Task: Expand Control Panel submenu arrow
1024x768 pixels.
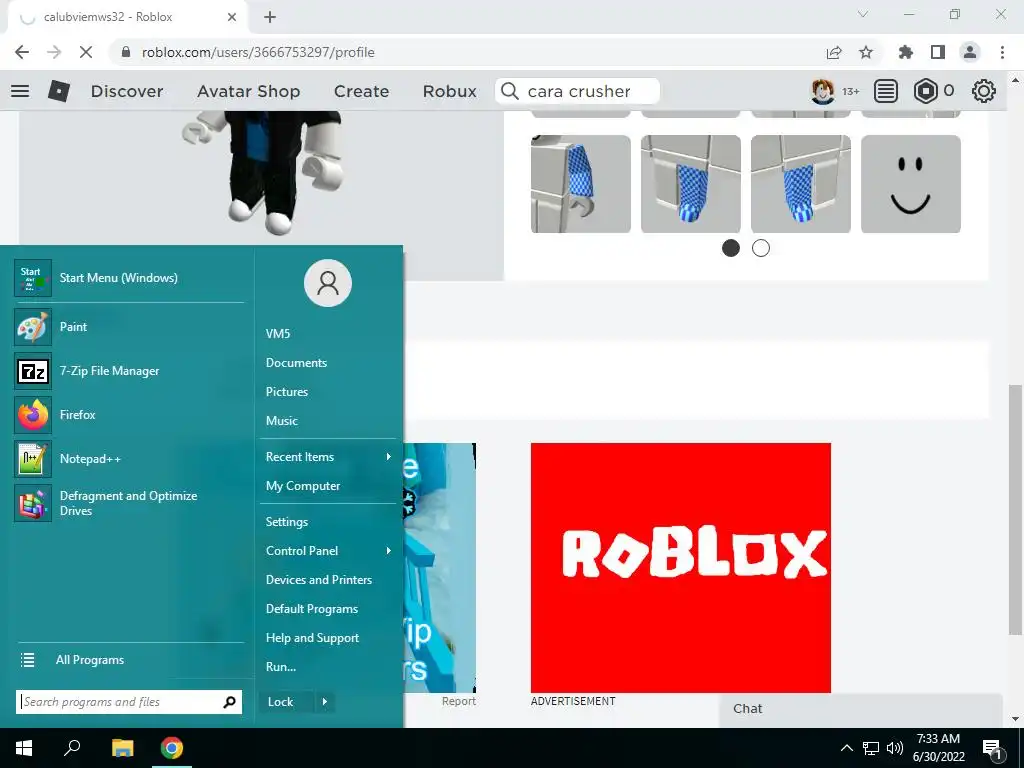Action: click(x=389, y=551)
